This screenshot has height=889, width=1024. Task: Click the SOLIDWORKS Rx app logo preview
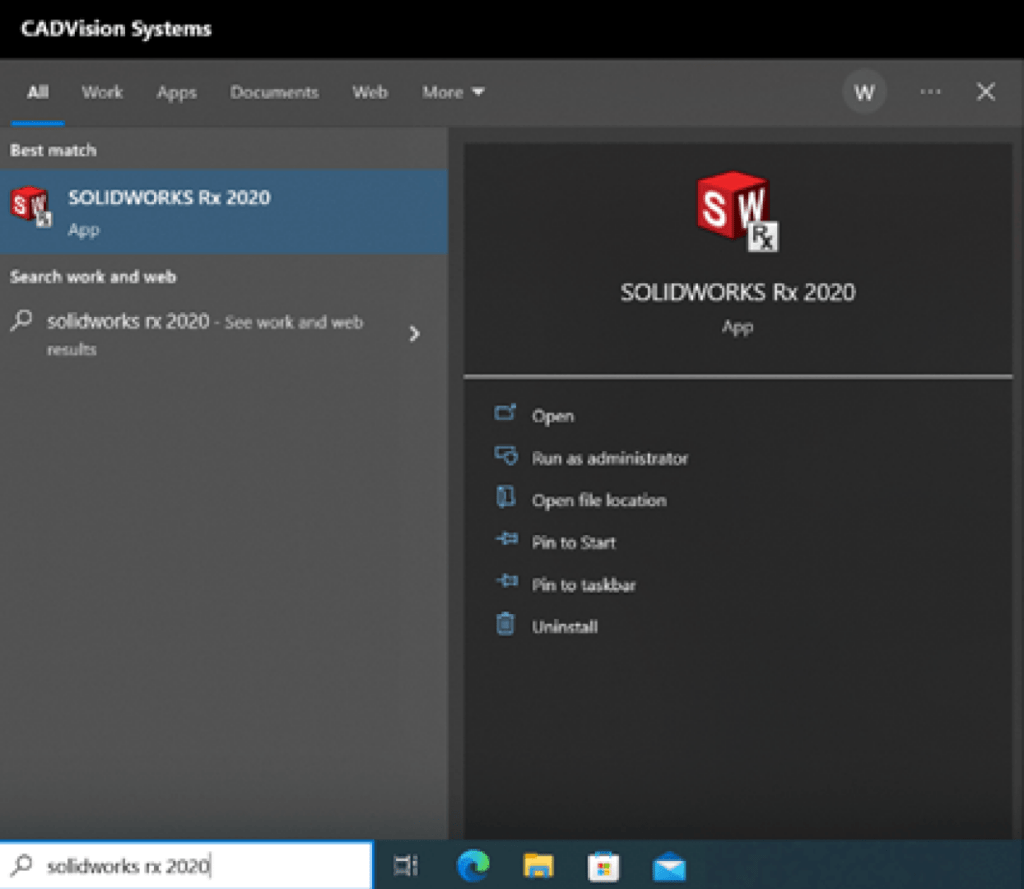point(737,213)
